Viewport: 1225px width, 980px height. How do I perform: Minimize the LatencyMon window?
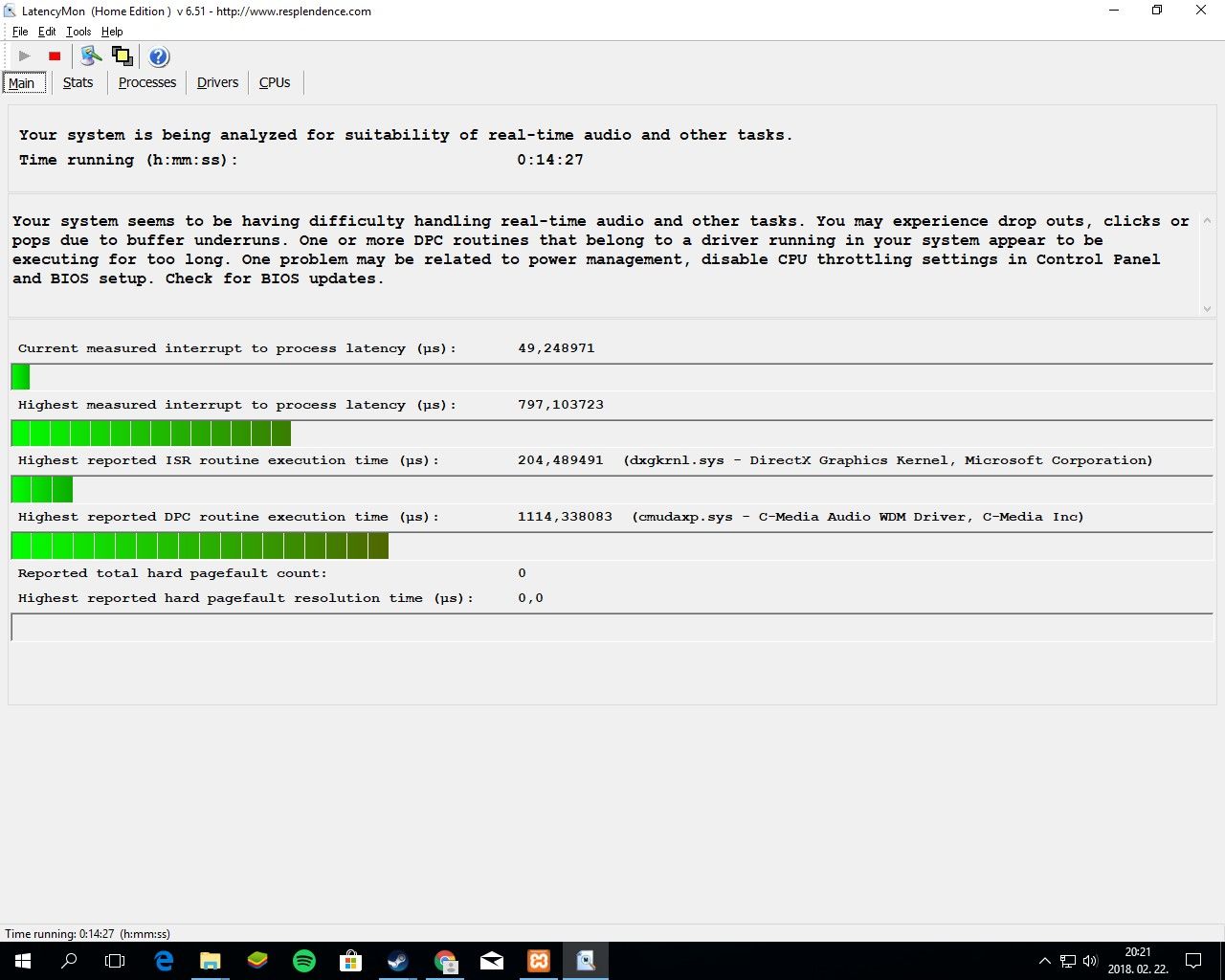point(1114,11)
